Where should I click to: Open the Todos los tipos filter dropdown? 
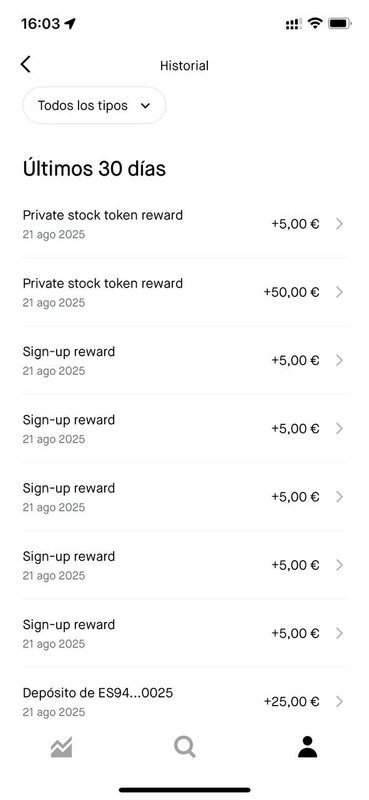94,106
